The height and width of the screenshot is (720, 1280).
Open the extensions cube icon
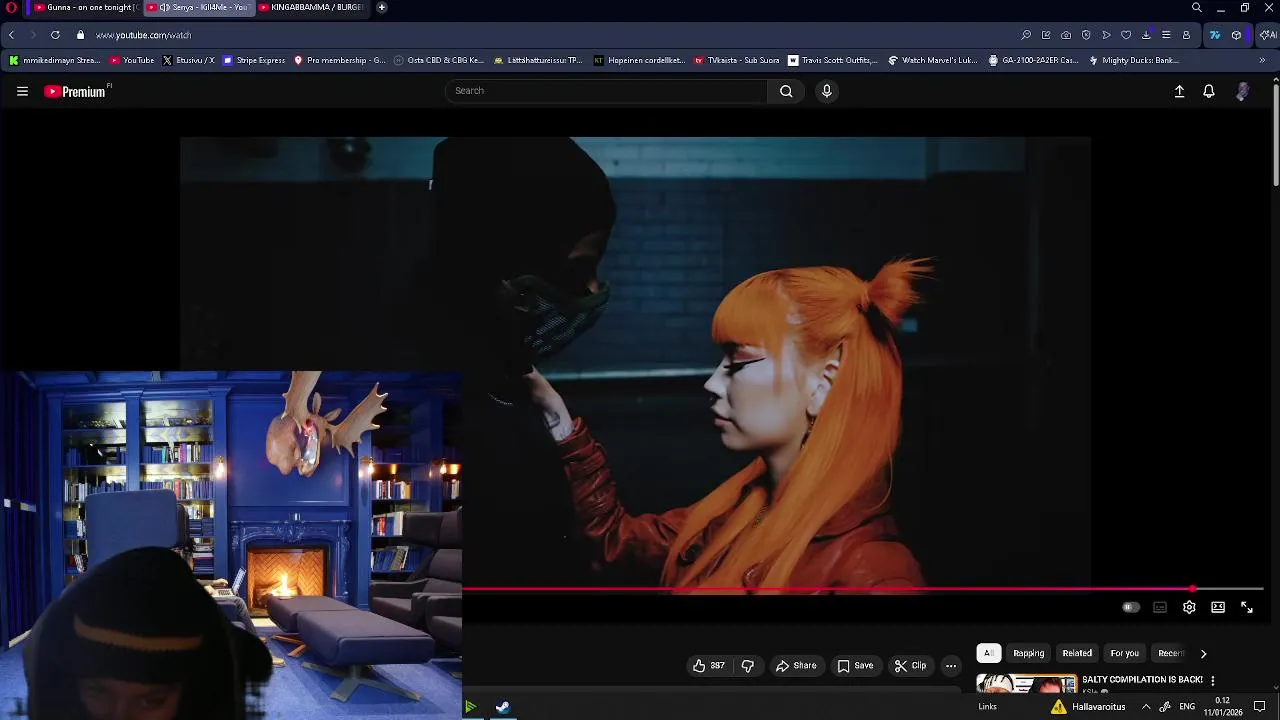pos(1236,35)
